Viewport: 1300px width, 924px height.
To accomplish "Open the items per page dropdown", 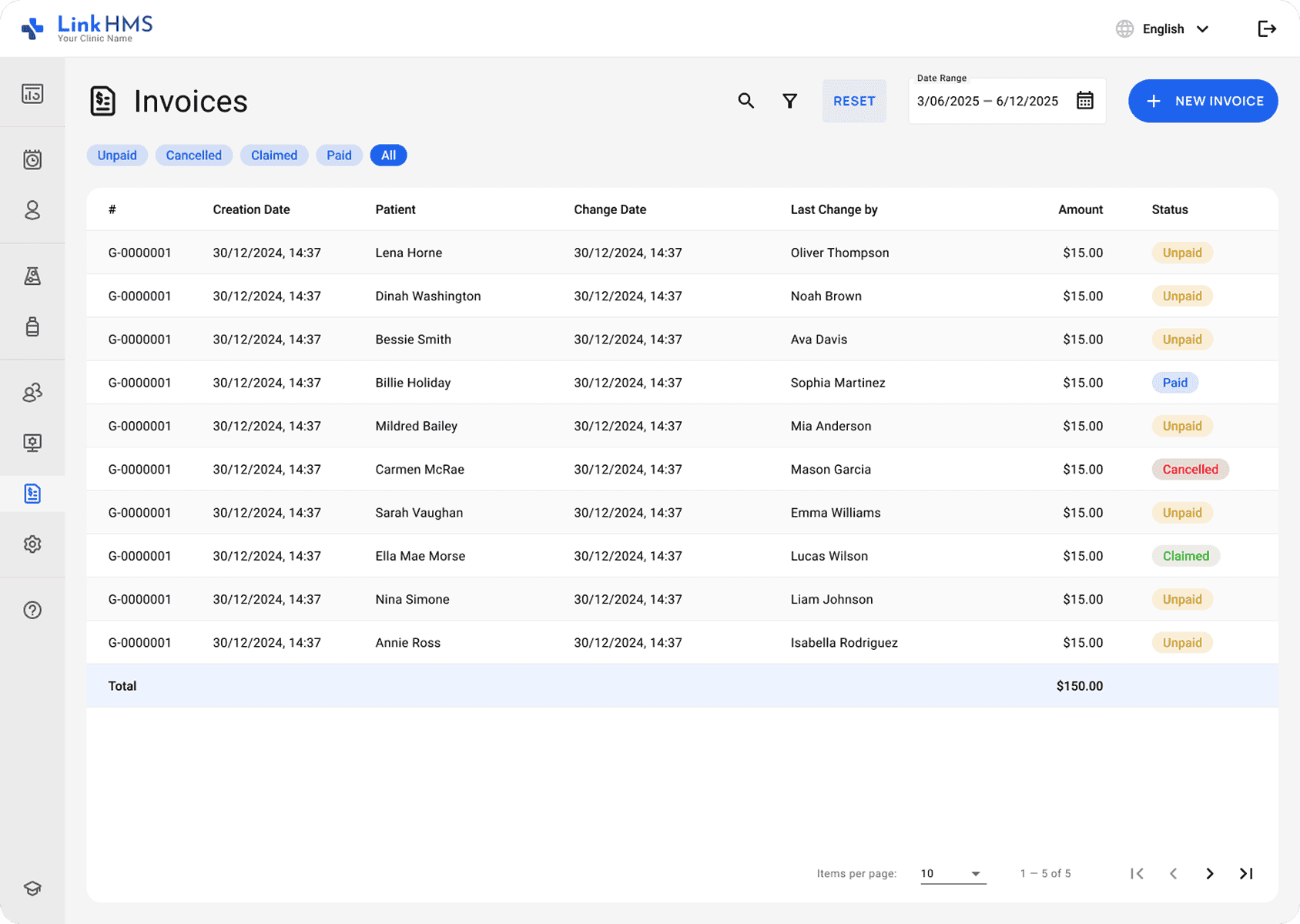I will (953, 873).
